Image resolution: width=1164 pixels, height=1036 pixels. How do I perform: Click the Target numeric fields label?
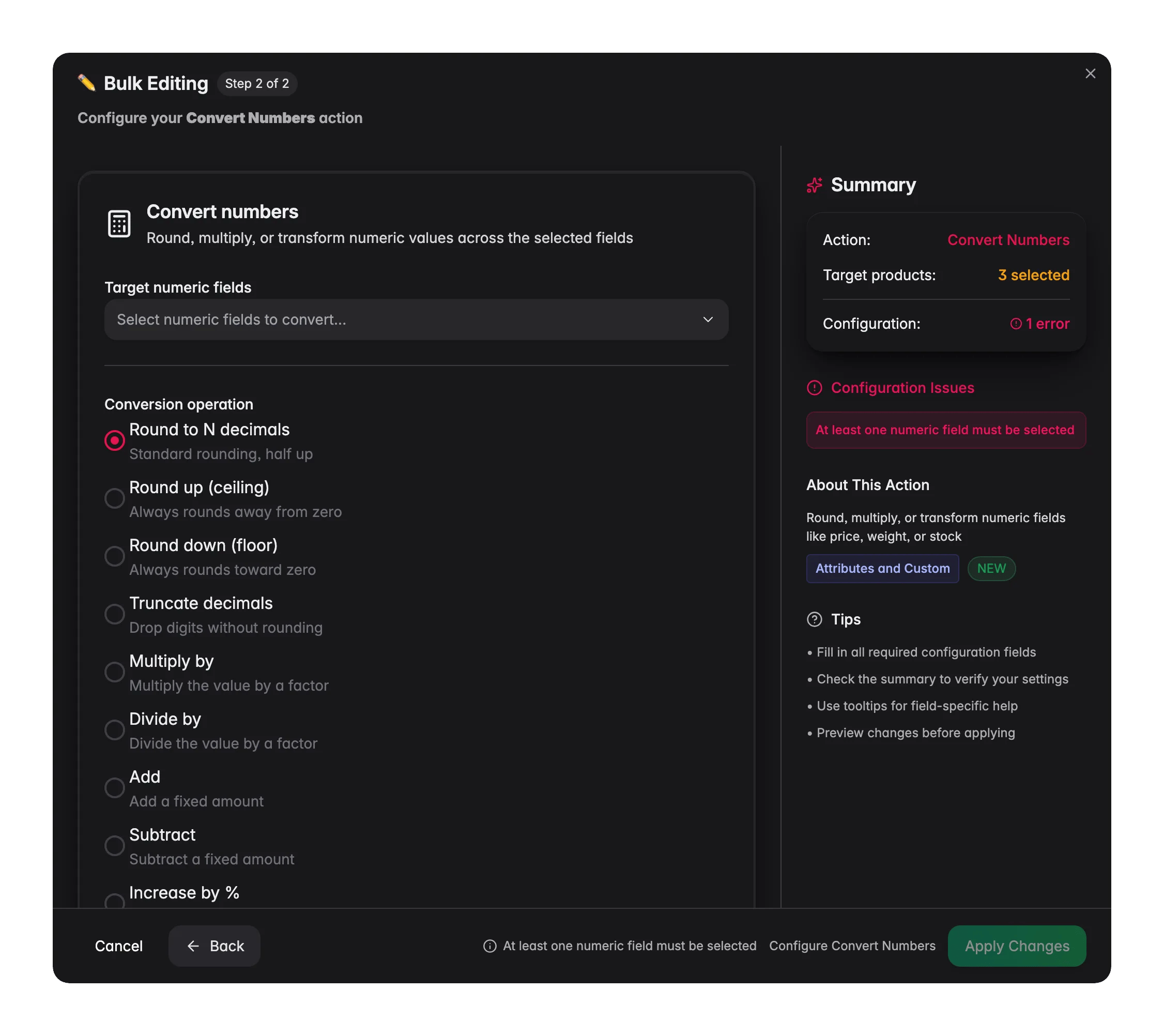178,287
